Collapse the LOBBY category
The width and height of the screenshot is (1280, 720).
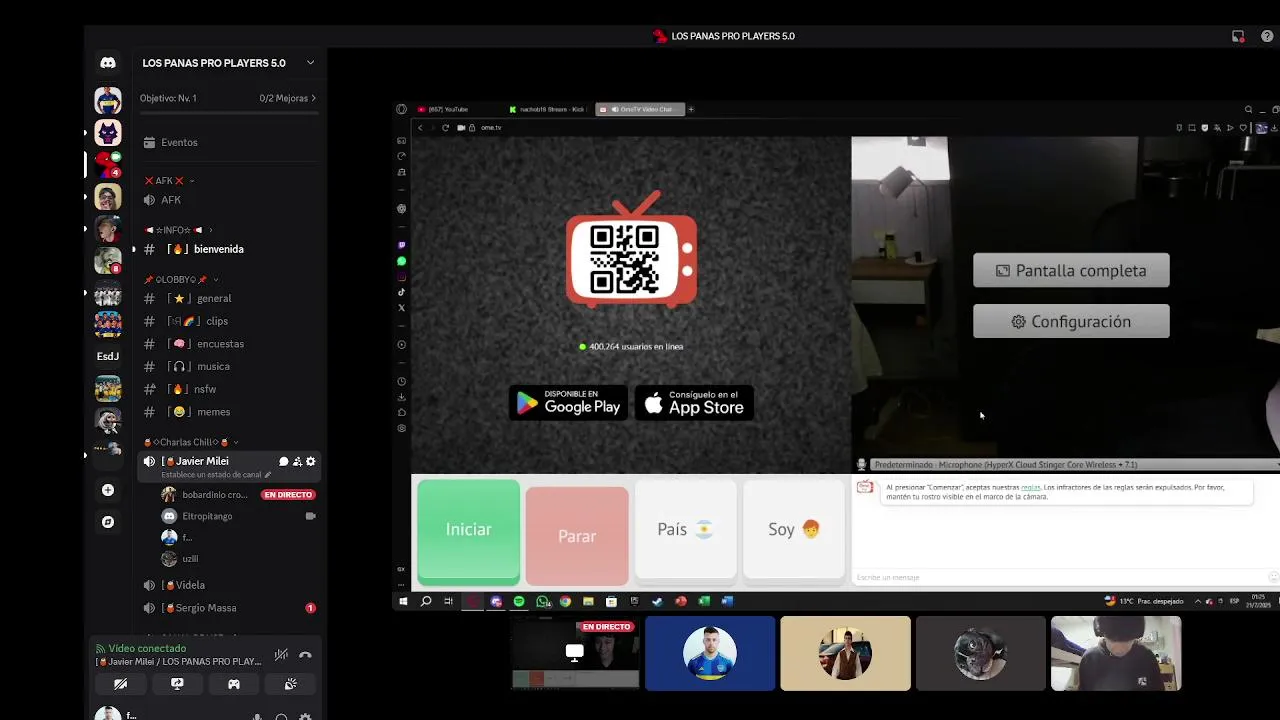click(x=181, y=280)
